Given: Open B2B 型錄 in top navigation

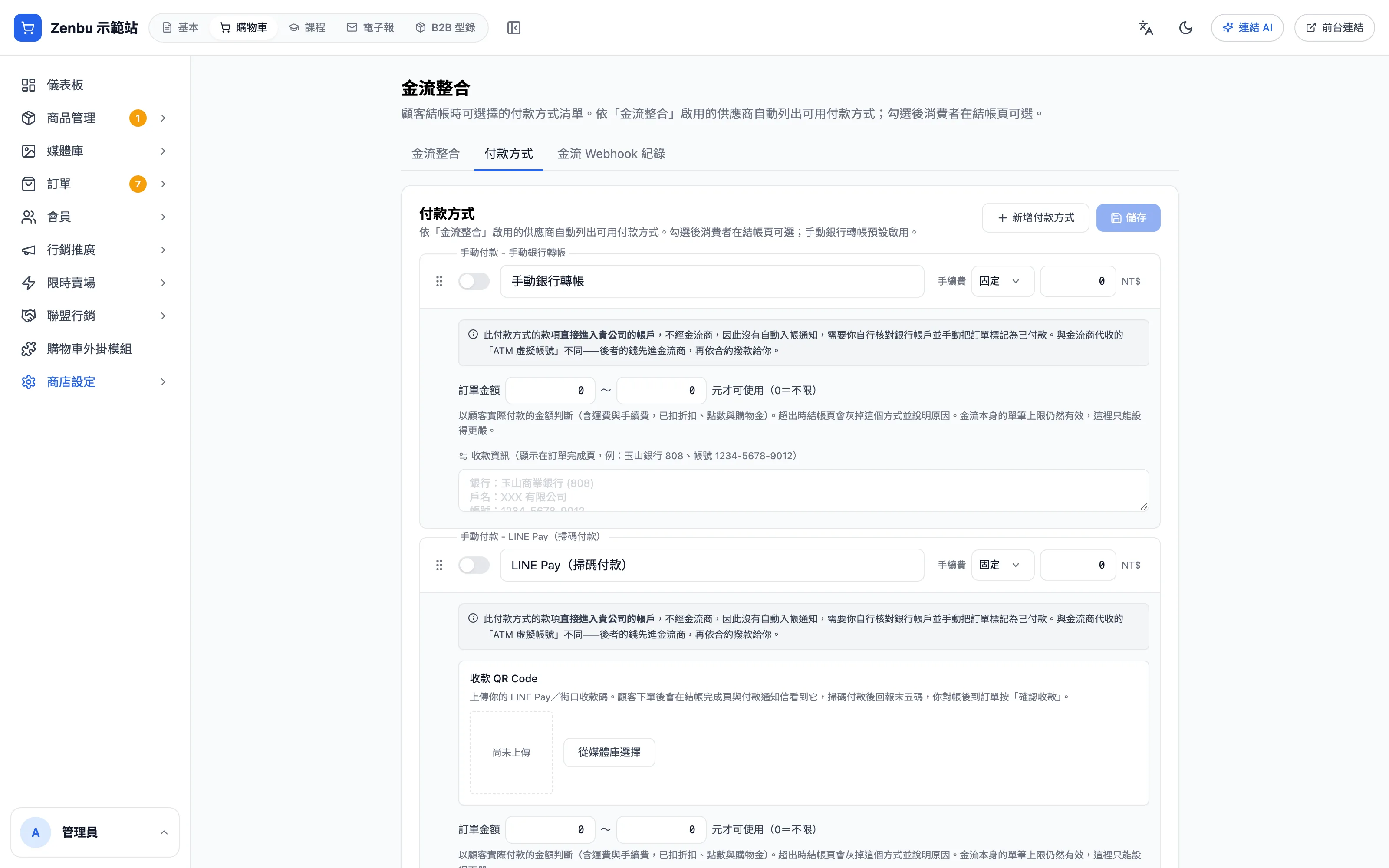Looking at the screenshot, I should 445,27.
